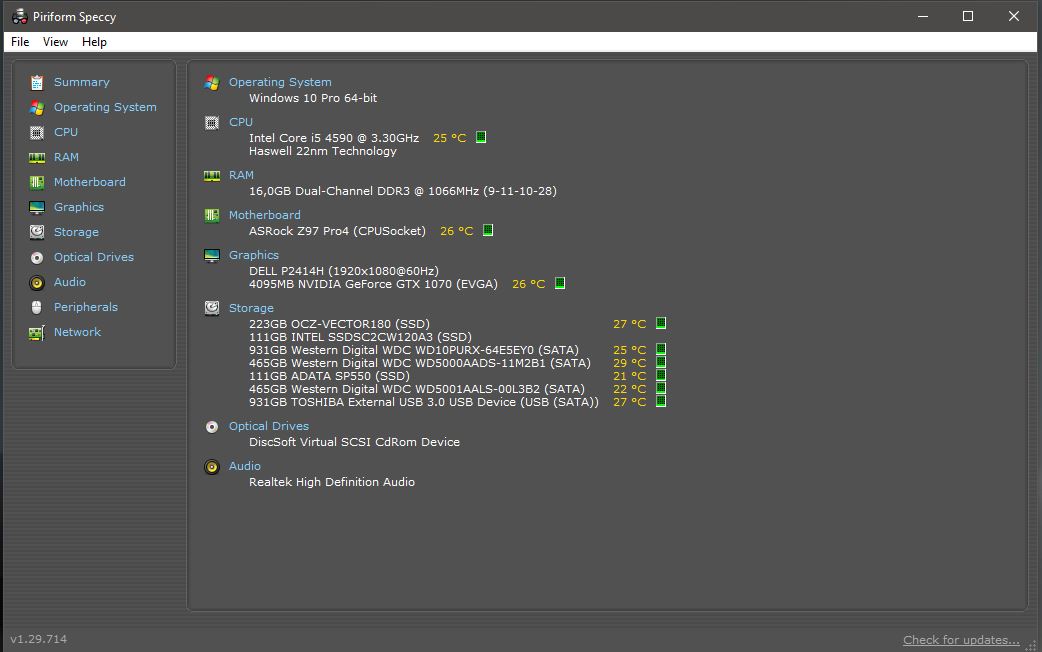Click the CPU chip icon in sidebar
The height and width of the screenshot is (652, 1042).
(x=37, y=132)
